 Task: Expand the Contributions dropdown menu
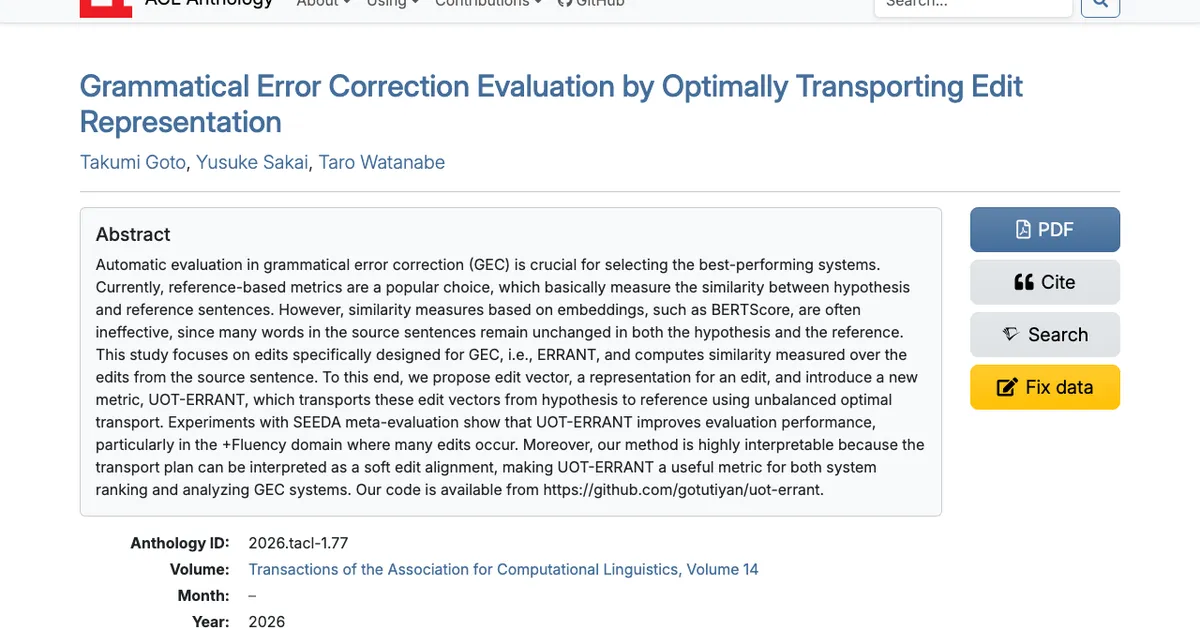488,4
